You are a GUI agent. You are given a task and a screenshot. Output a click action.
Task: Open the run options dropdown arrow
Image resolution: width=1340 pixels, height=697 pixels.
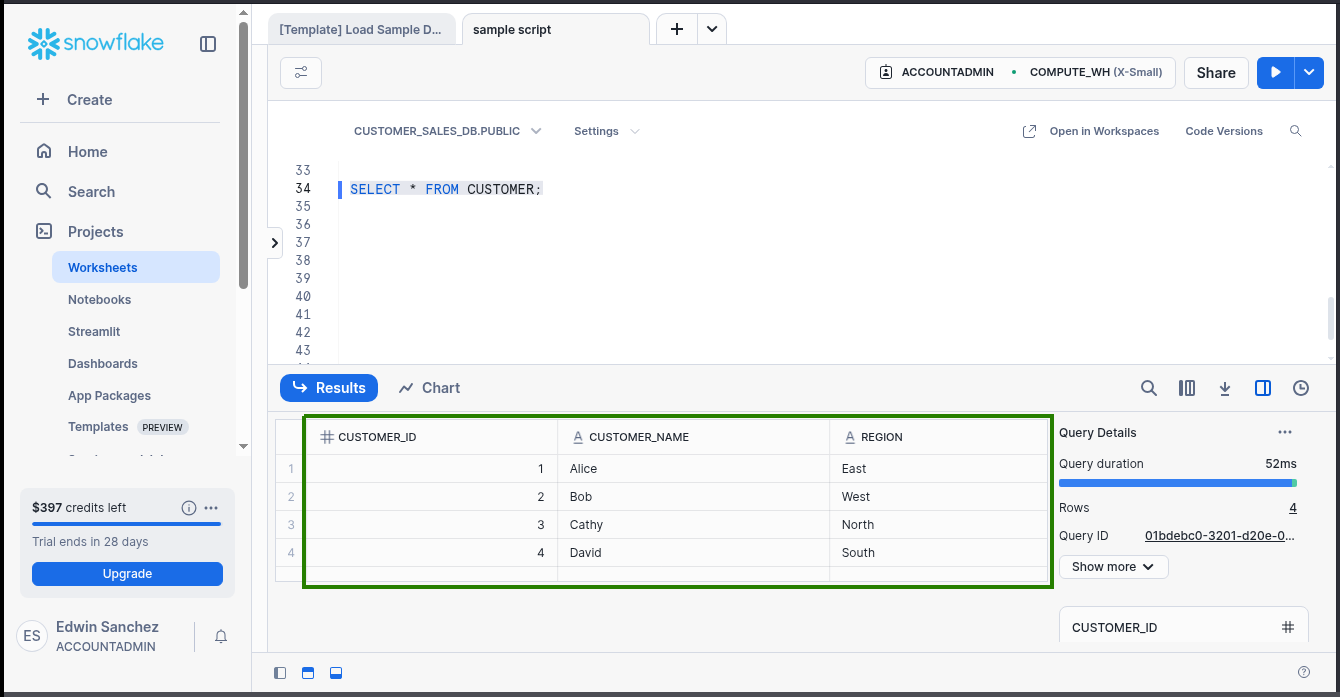pos(1308,72)
